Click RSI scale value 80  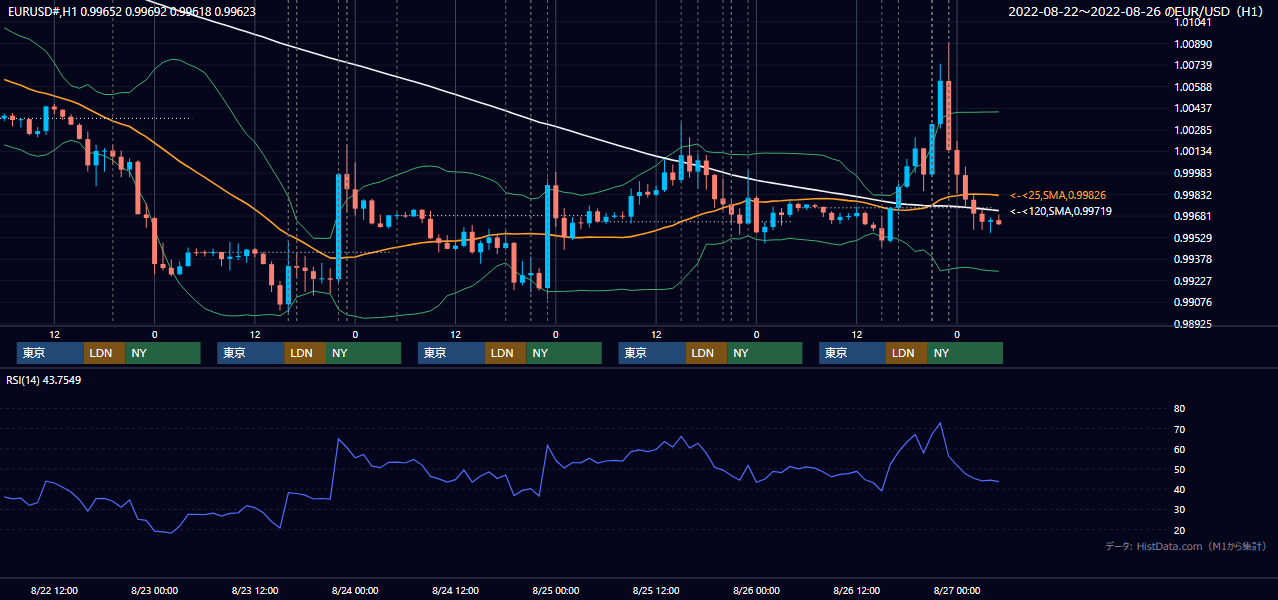[x=1179, y=409]
